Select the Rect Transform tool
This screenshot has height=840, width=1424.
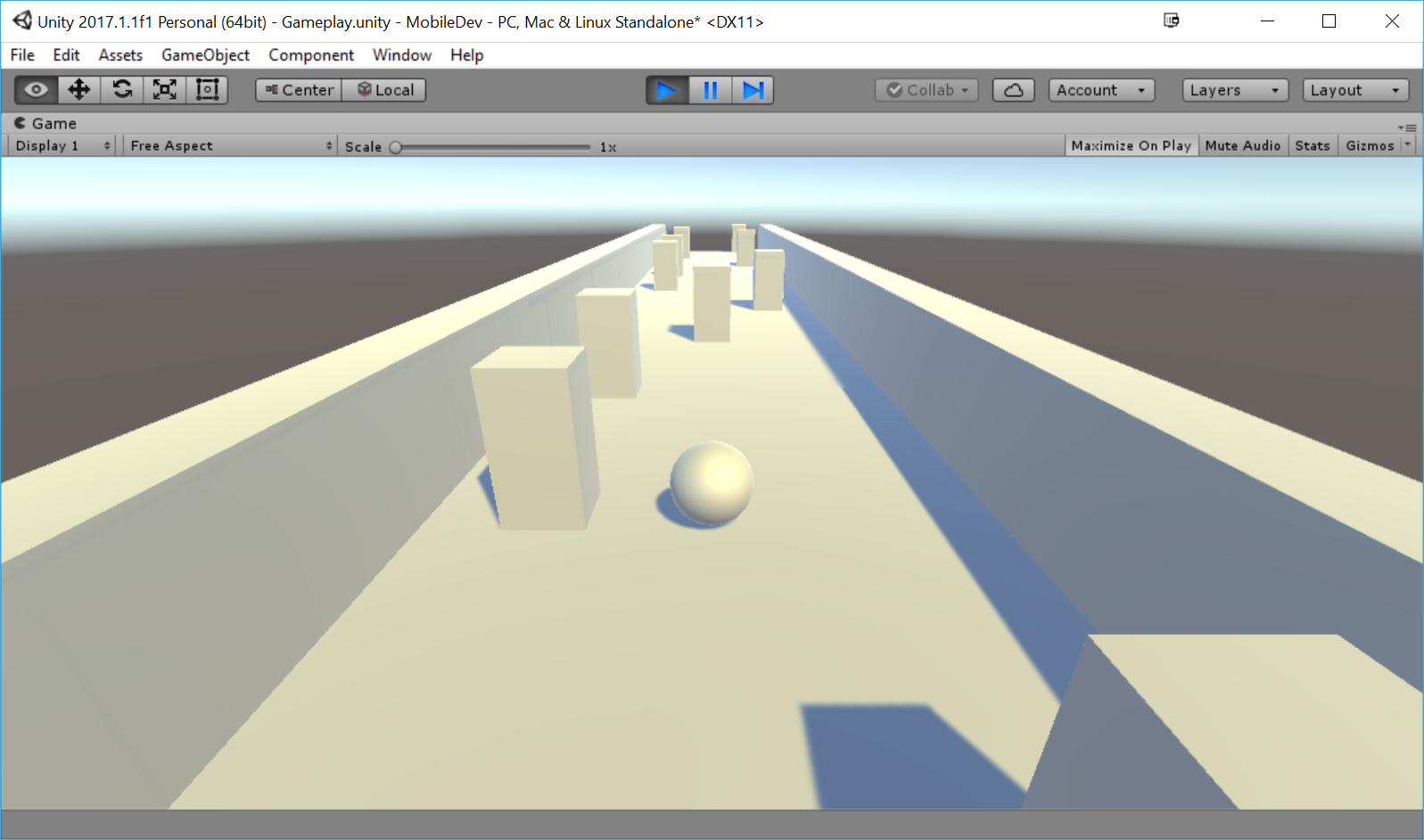[x=208, y=90]
